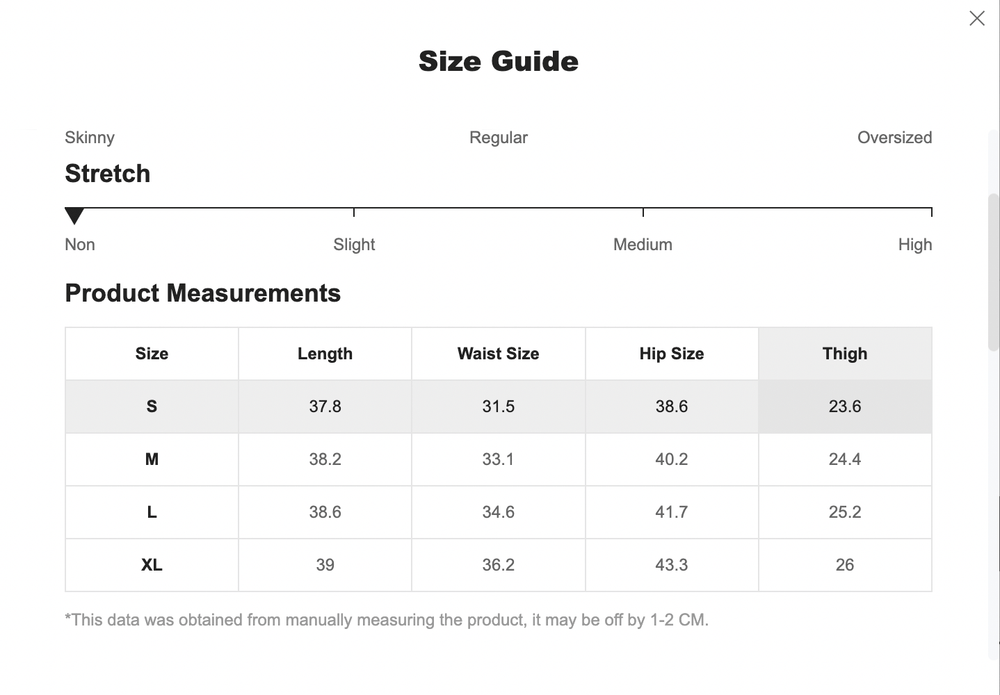This screenshot has height=695, width=1000.
Task: Select the Hip Size column header
Action: pos(671,353)
